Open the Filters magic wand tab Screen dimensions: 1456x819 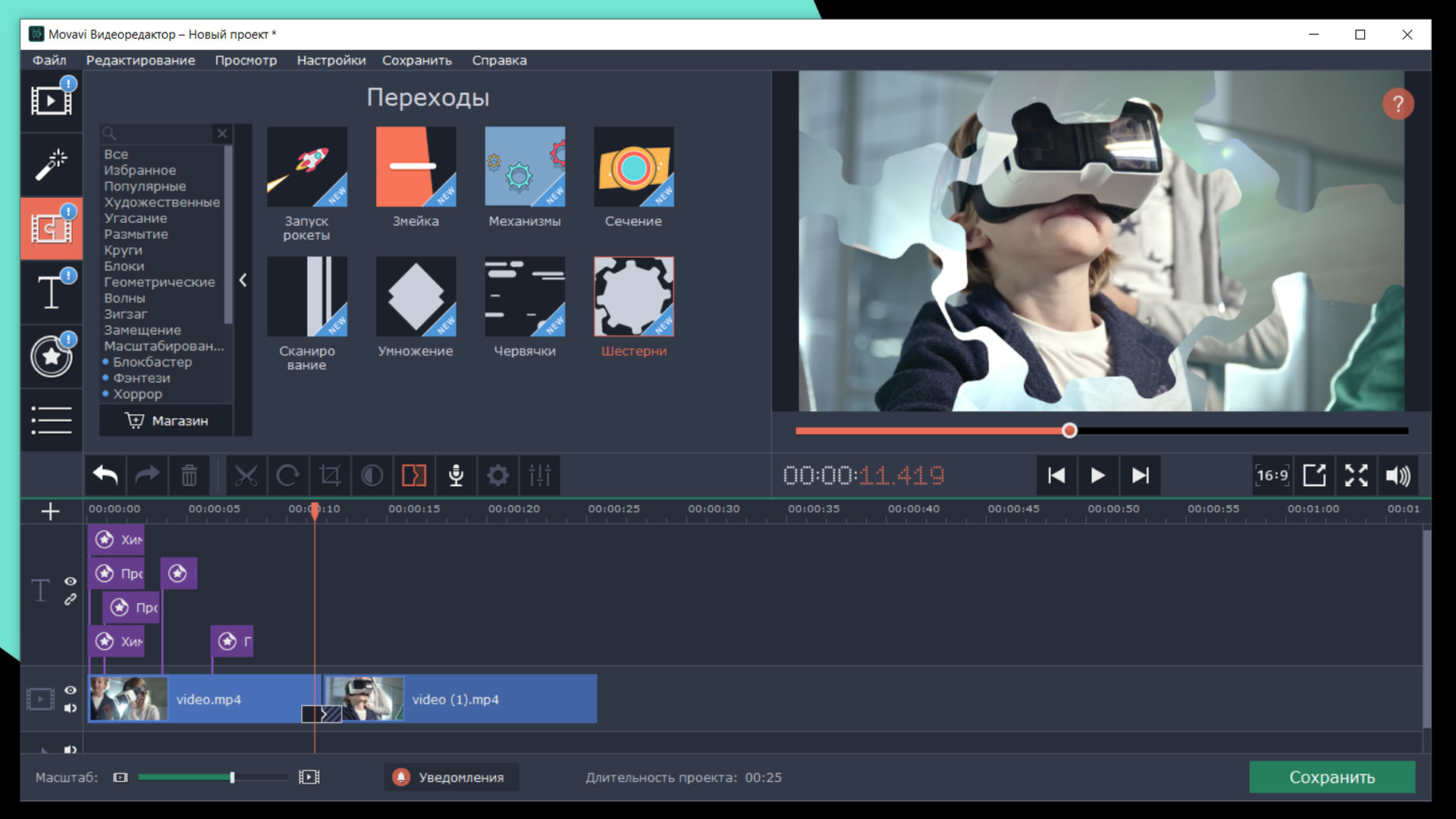(x=51, y=164)
